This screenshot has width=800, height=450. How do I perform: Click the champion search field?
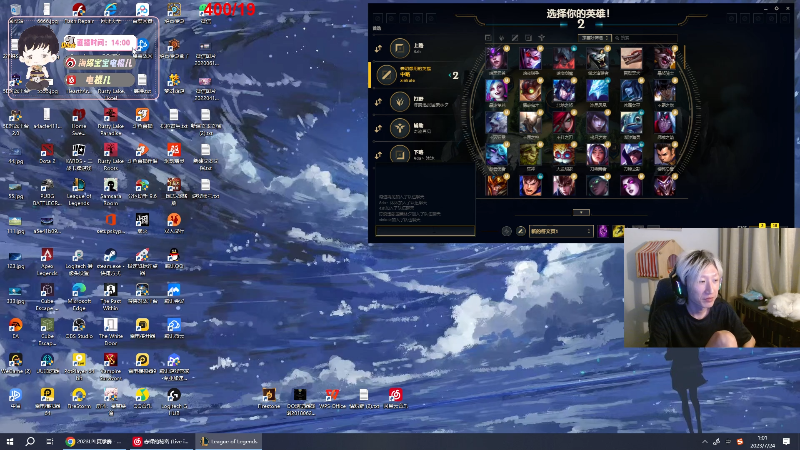click(645, 38)
